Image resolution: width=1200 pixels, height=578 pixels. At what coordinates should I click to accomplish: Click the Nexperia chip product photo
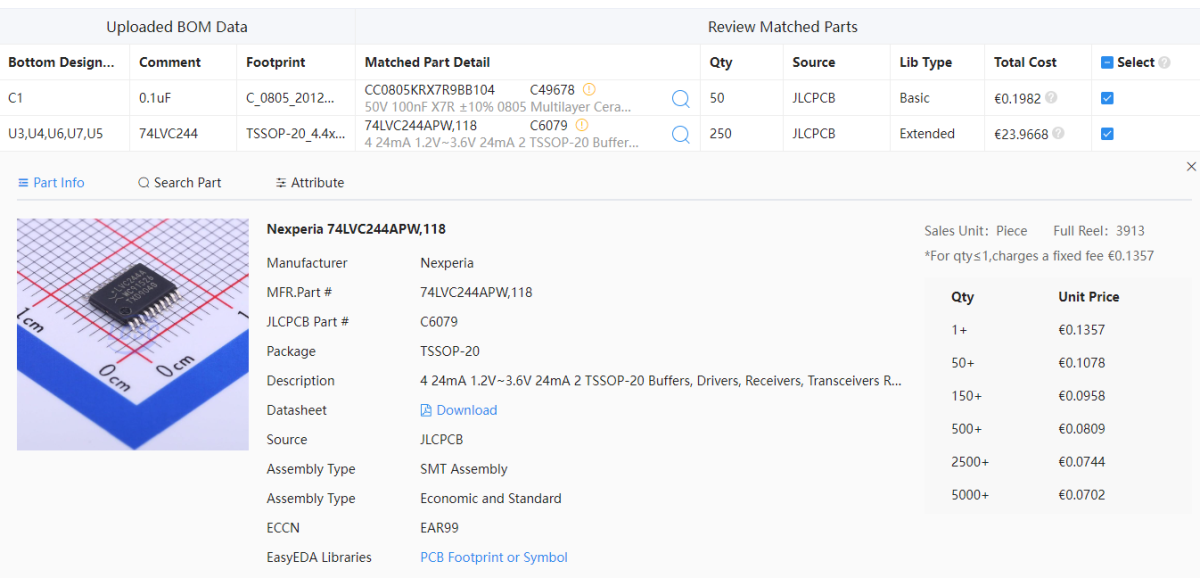click(133, 334)
